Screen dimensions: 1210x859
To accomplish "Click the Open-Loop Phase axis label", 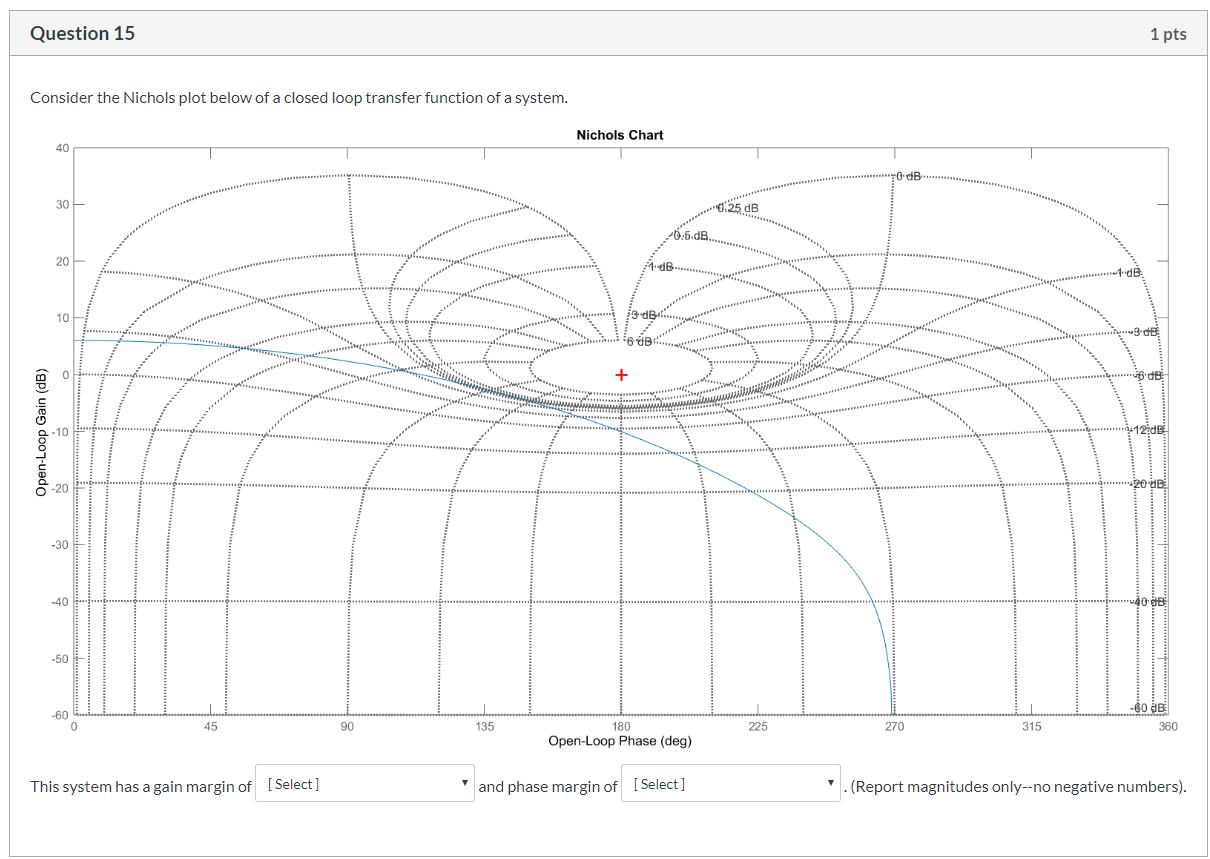I will click(x=620, y=741).
